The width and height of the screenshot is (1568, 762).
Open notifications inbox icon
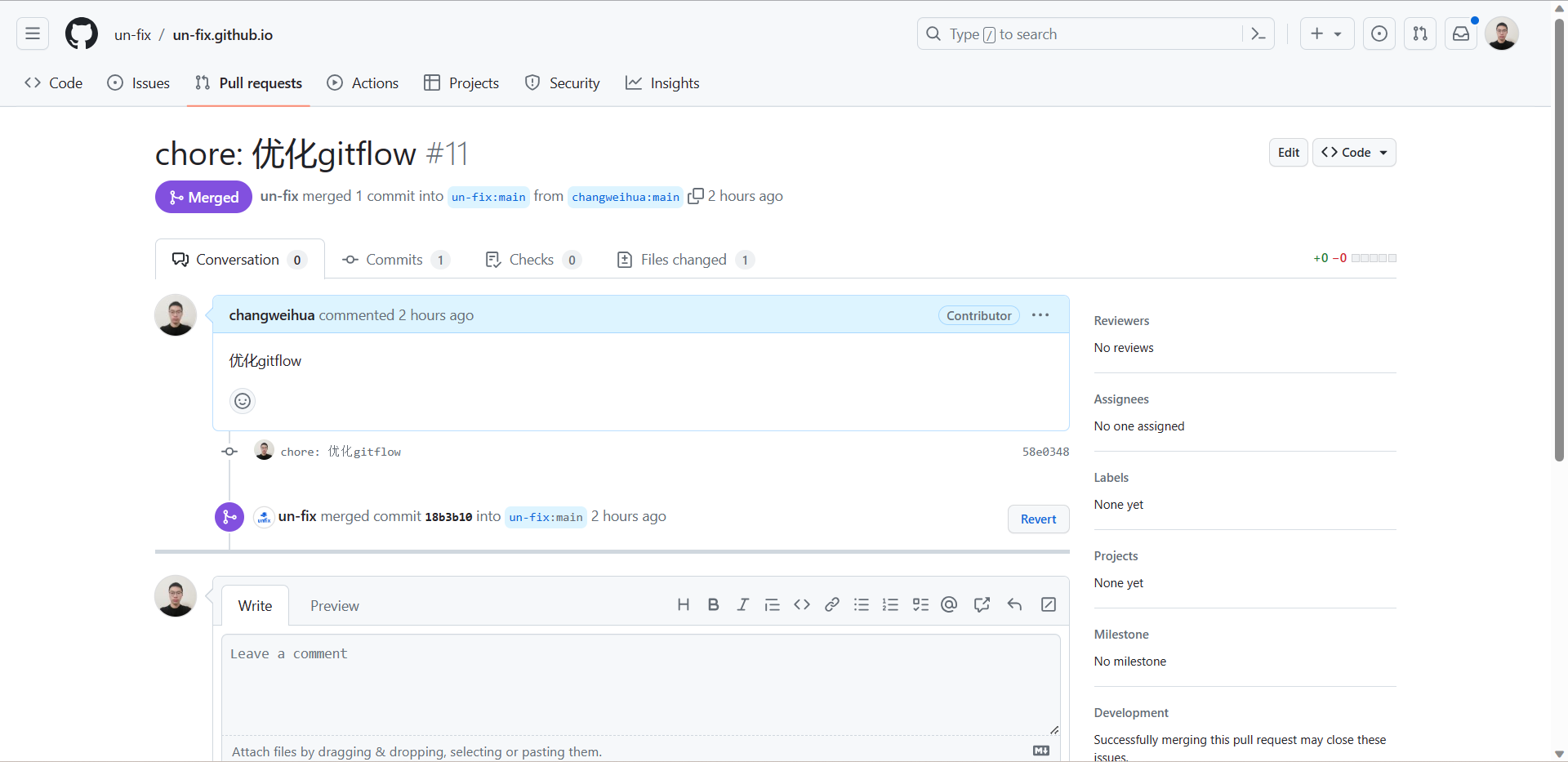pyautogui.click(x=1461, y=34)
